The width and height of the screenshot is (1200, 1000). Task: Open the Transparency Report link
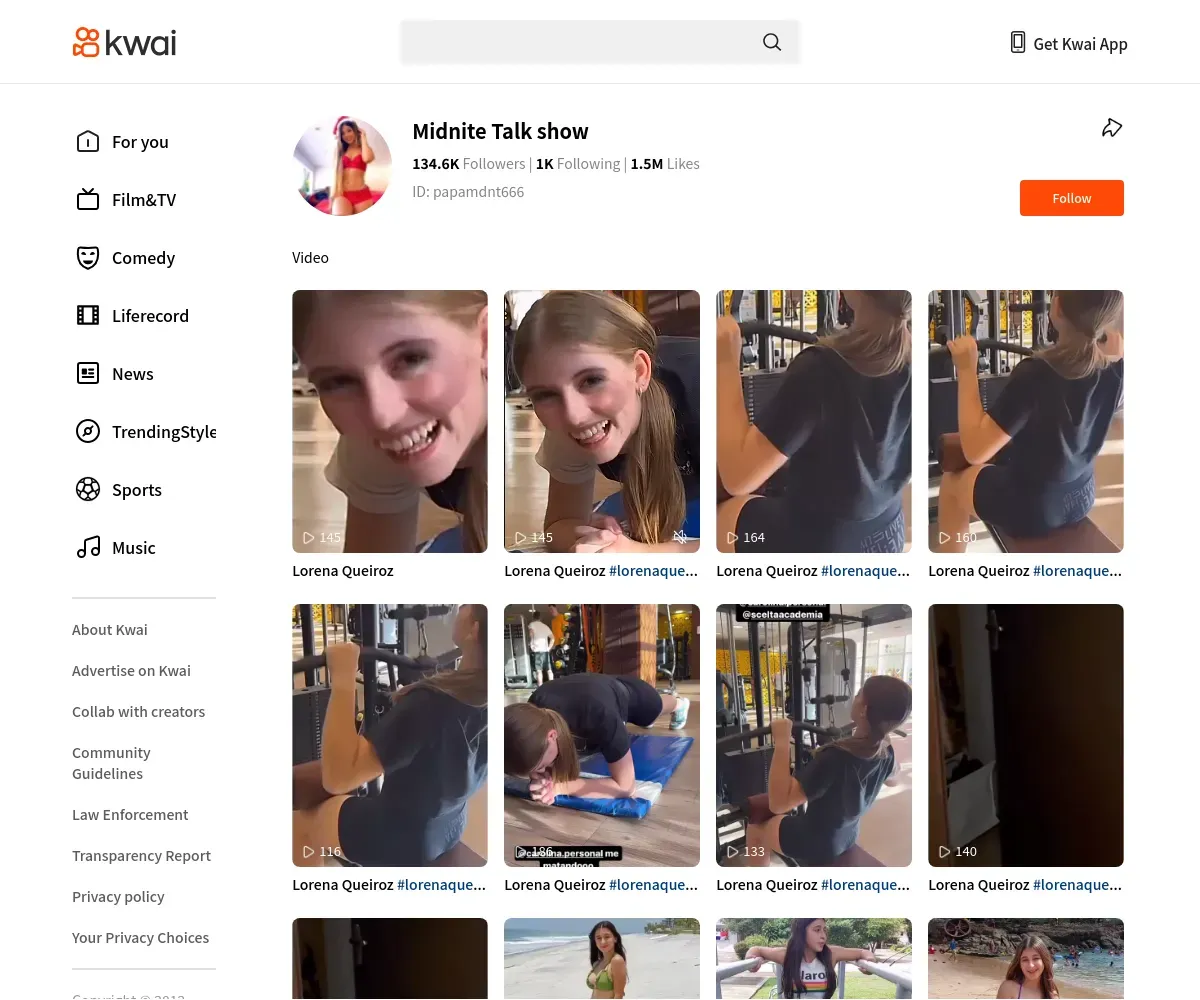pyautogui.click(x=141, y=856)
